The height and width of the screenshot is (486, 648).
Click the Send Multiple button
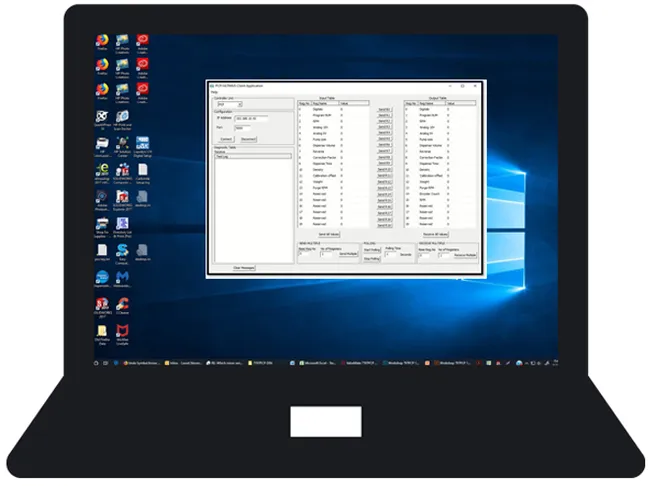click(346, 255)
